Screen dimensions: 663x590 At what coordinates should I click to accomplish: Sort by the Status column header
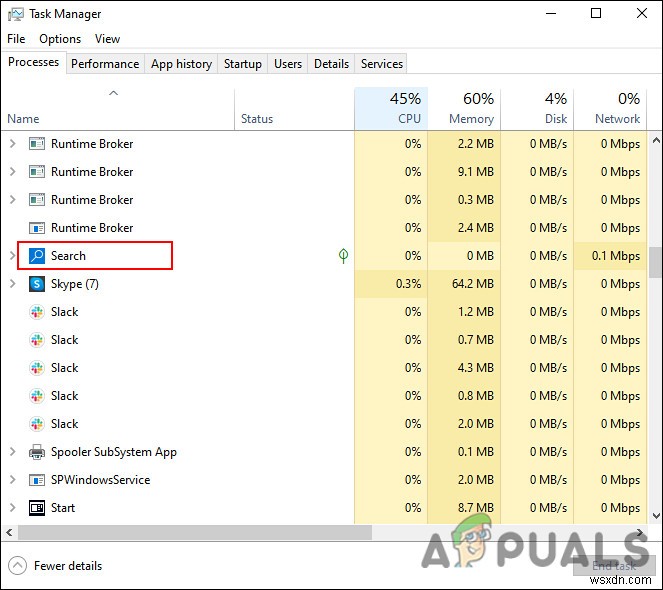294,109
